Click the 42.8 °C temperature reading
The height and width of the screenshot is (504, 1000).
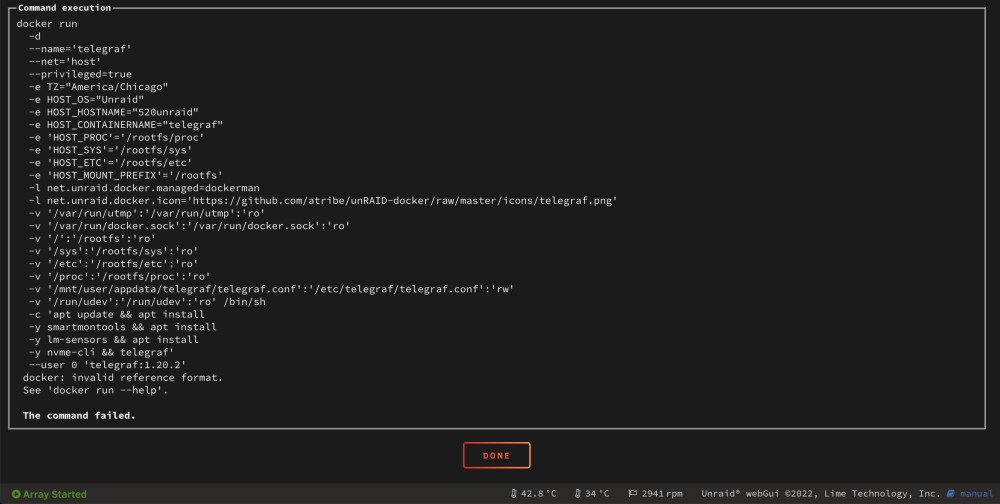pyautogui.click(x=538, y=494)
